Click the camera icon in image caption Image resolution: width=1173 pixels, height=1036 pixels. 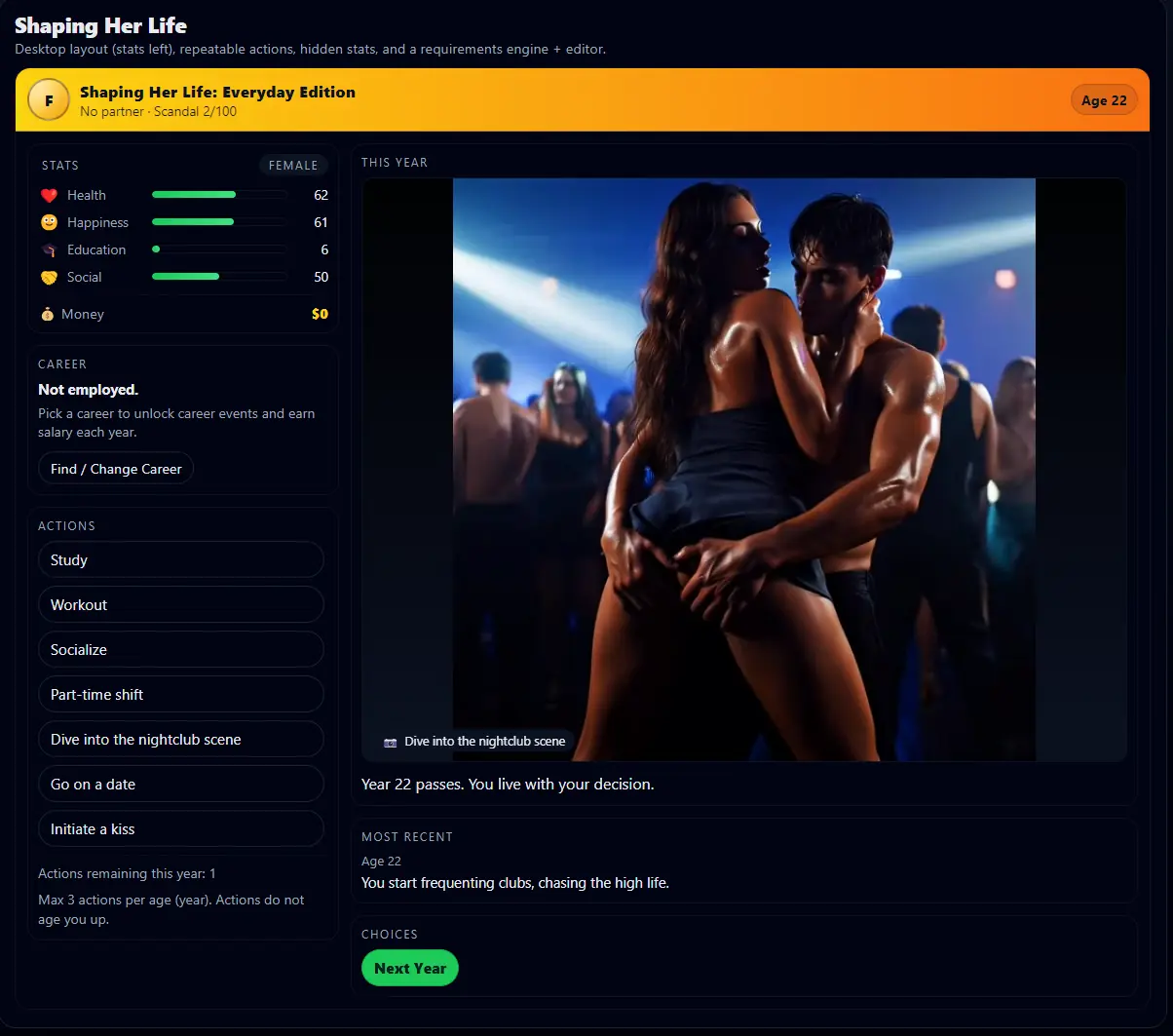(x=391, y=742)
